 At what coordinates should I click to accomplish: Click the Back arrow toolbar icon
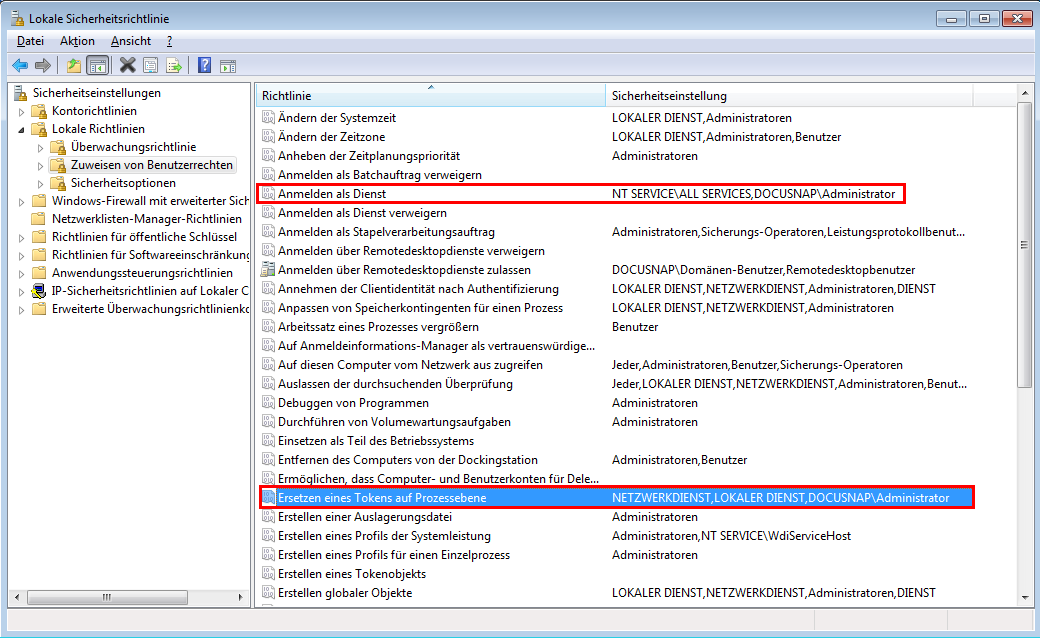[x=21, y=66]
